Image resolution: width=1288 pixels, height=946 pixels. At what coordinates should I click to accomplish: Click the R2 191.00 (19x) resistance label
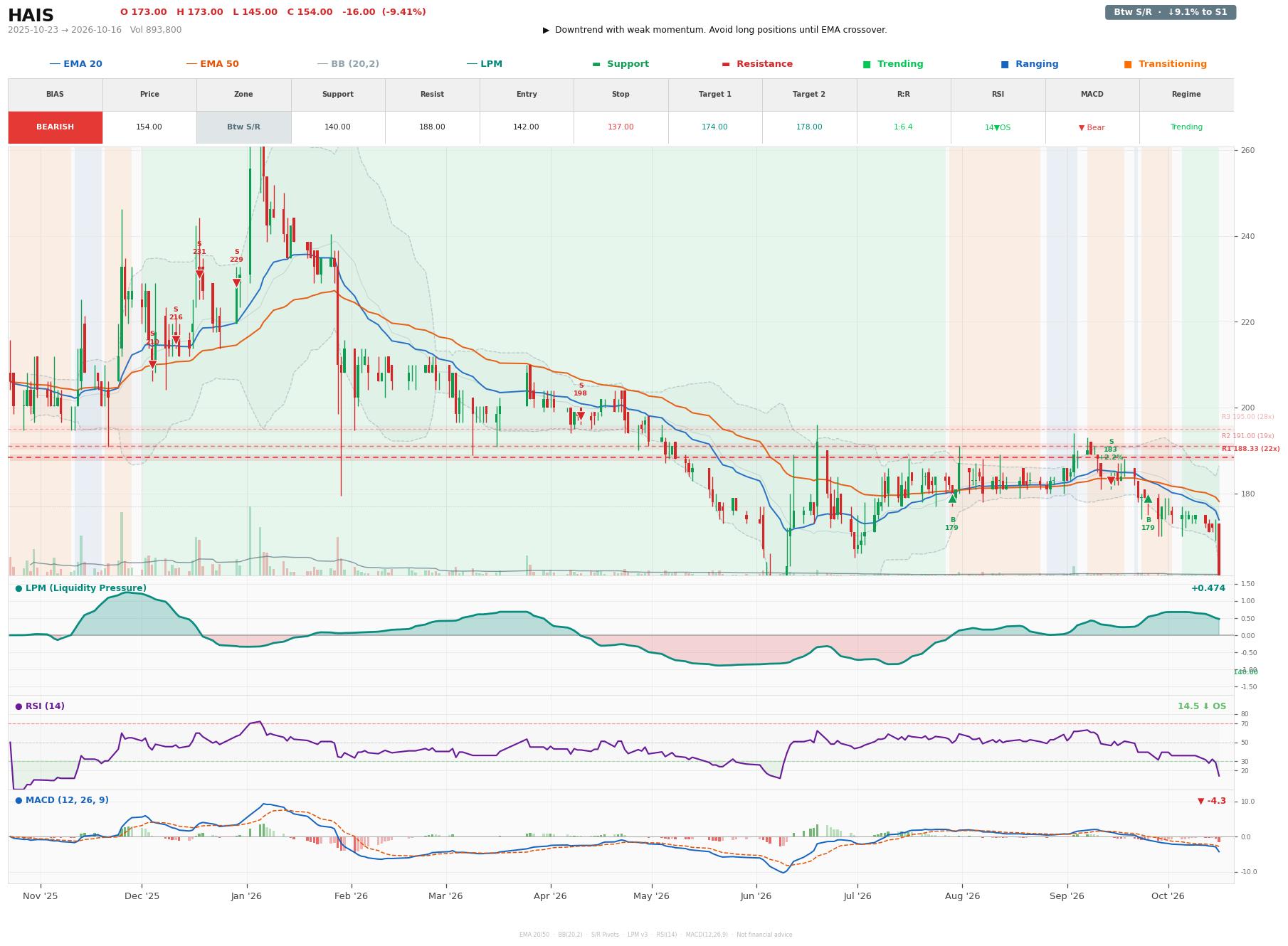click(1247, 436)
